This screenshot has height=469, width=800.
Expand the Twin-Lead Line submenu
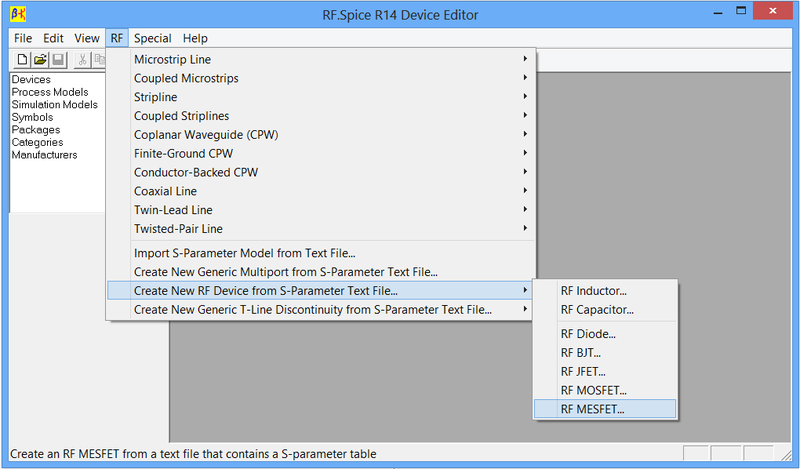coord(321,210)
